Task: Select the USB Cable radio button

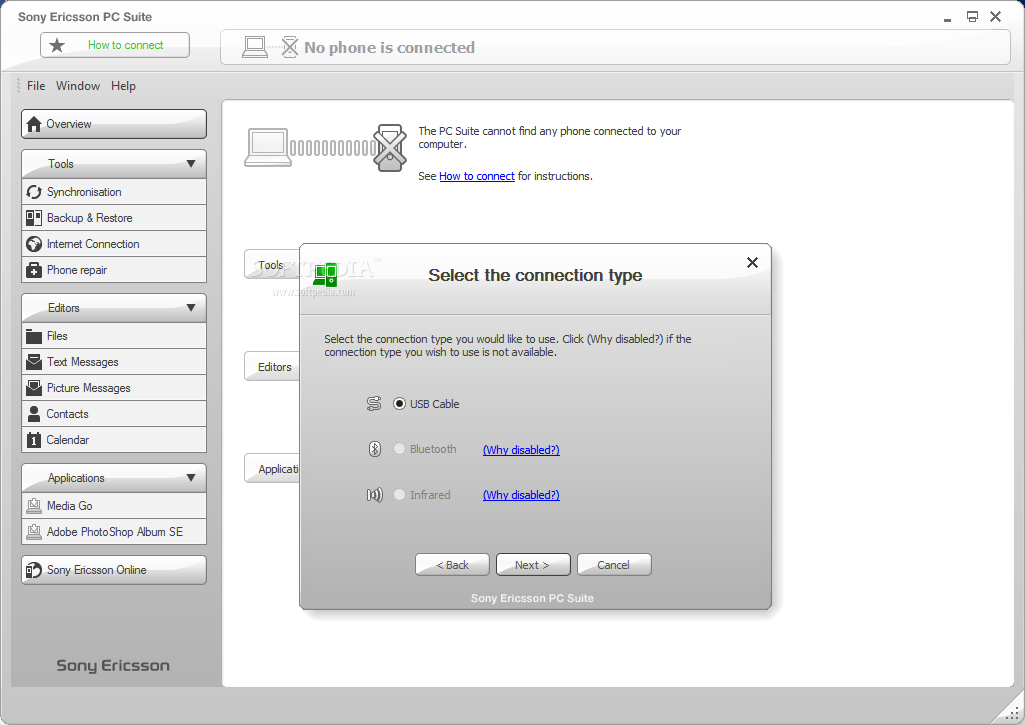Action: tap(399, 404)
